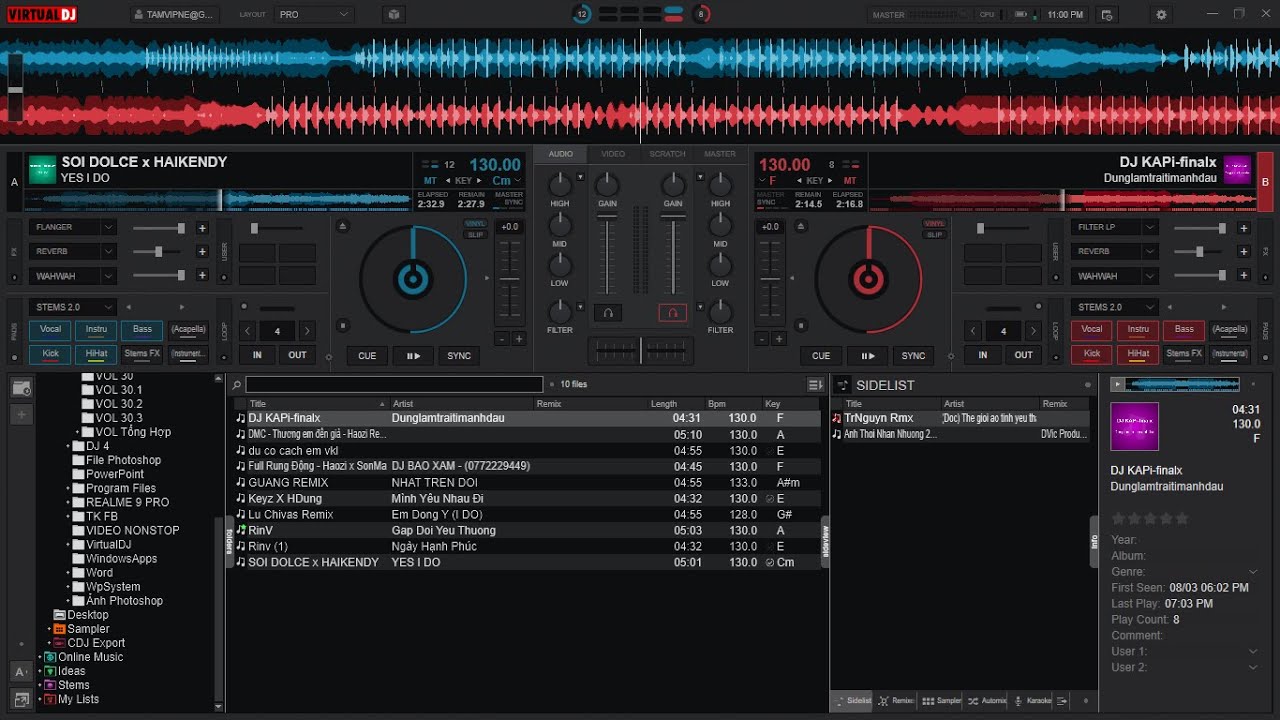Viewport: 1280px width, 720px height.
Task: Toggle the Vocal stem pad on deck A
Action: [x=50, y=329]
